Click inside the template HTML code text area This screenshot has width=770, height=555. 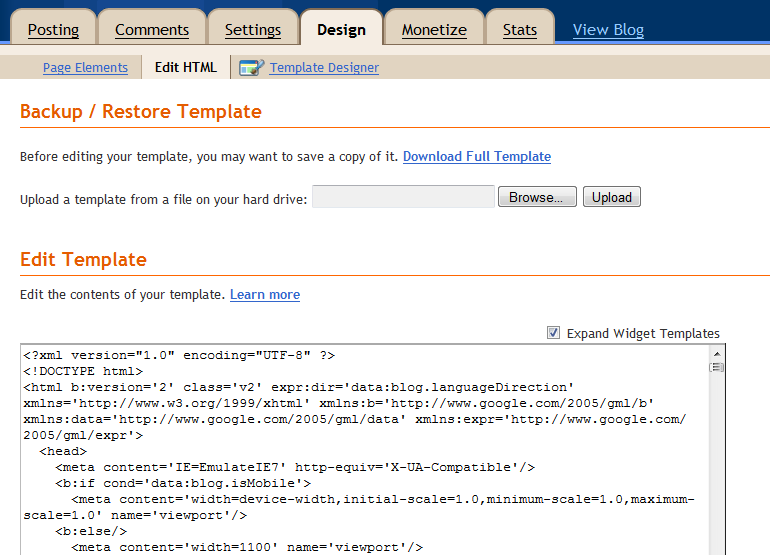[x=365, y=450]
